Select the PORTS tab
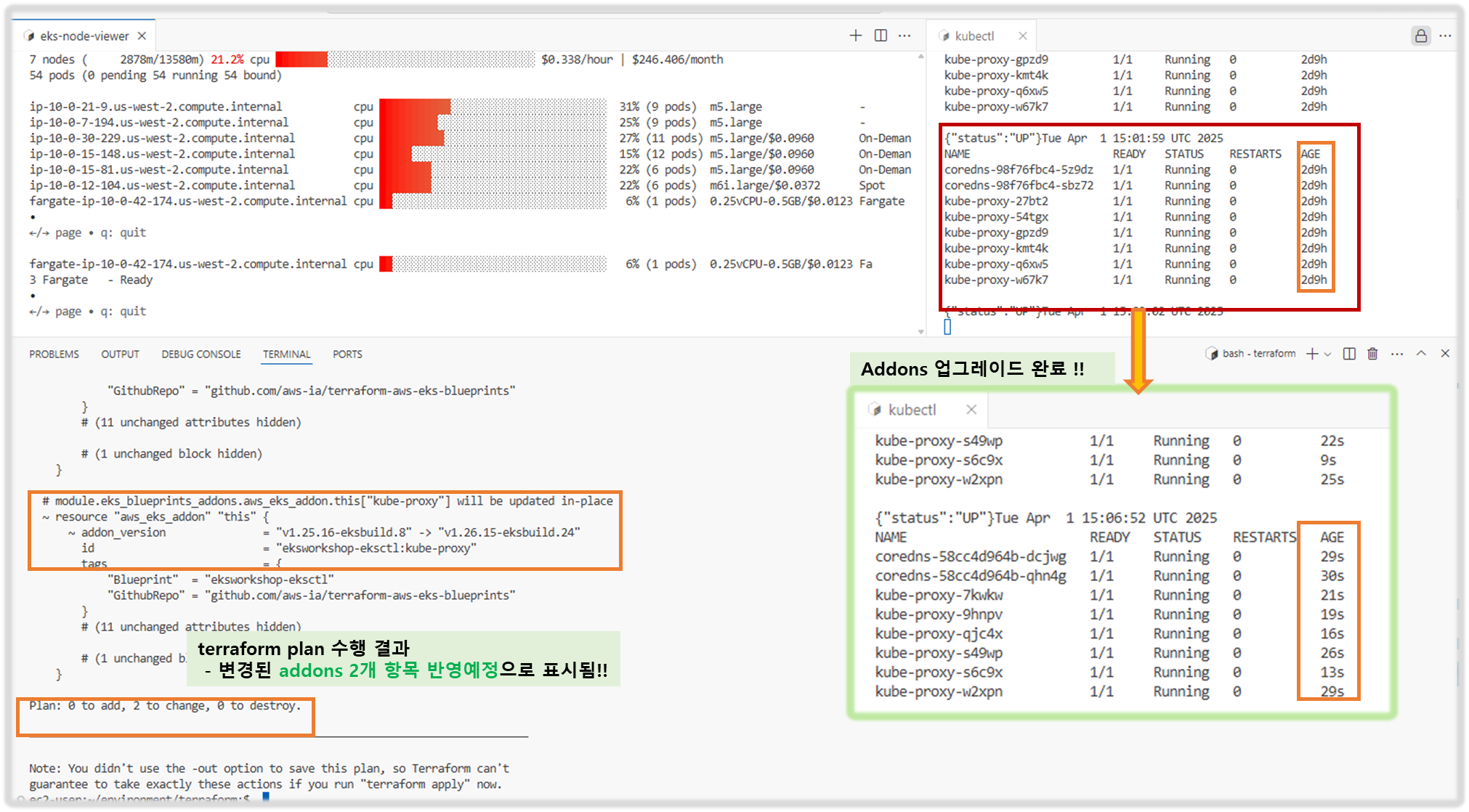Image resolution: width=1469 pixels, height=812 pixels. point(347,354)
